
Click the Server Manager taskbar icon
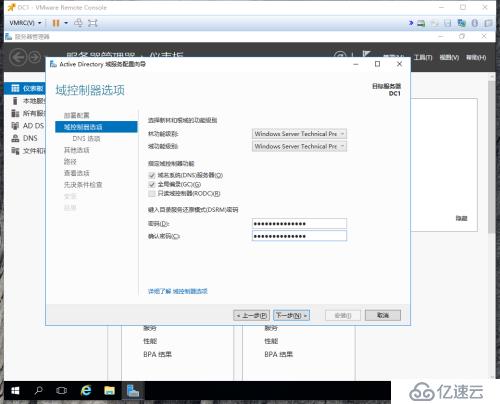(133, 390)
